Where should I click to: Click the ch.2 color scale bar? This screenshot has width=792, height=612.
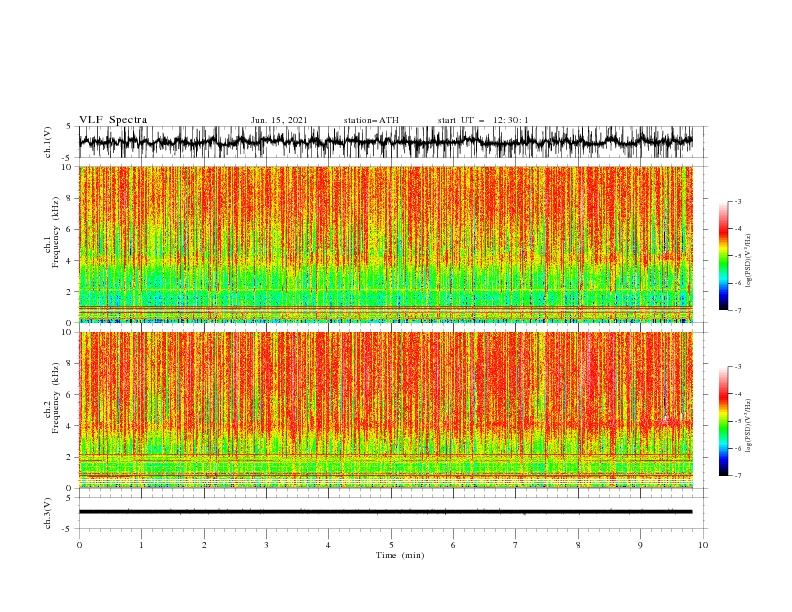click(723, 421)
